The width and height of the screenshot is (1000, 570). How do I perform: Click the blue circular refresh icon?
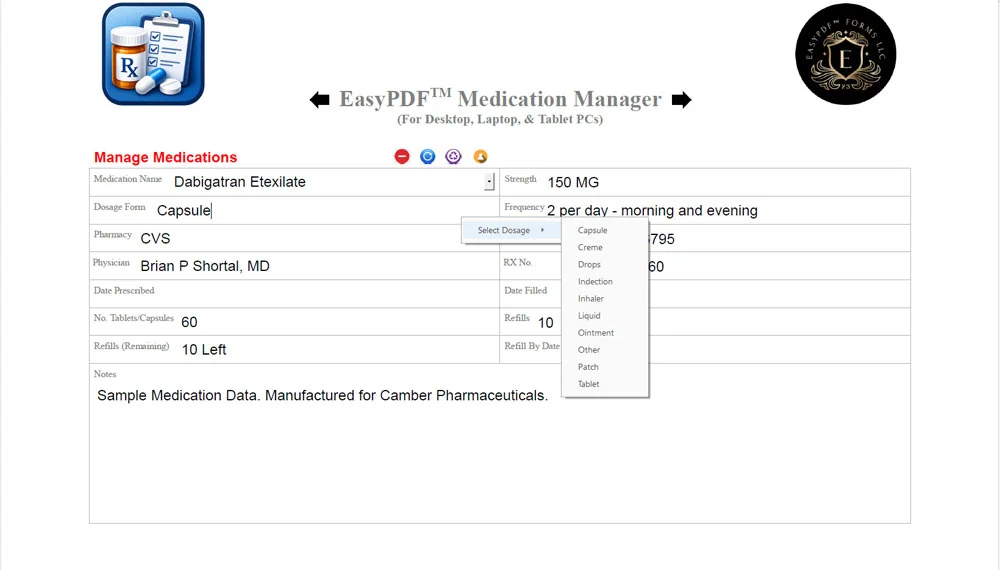[427, 156]
